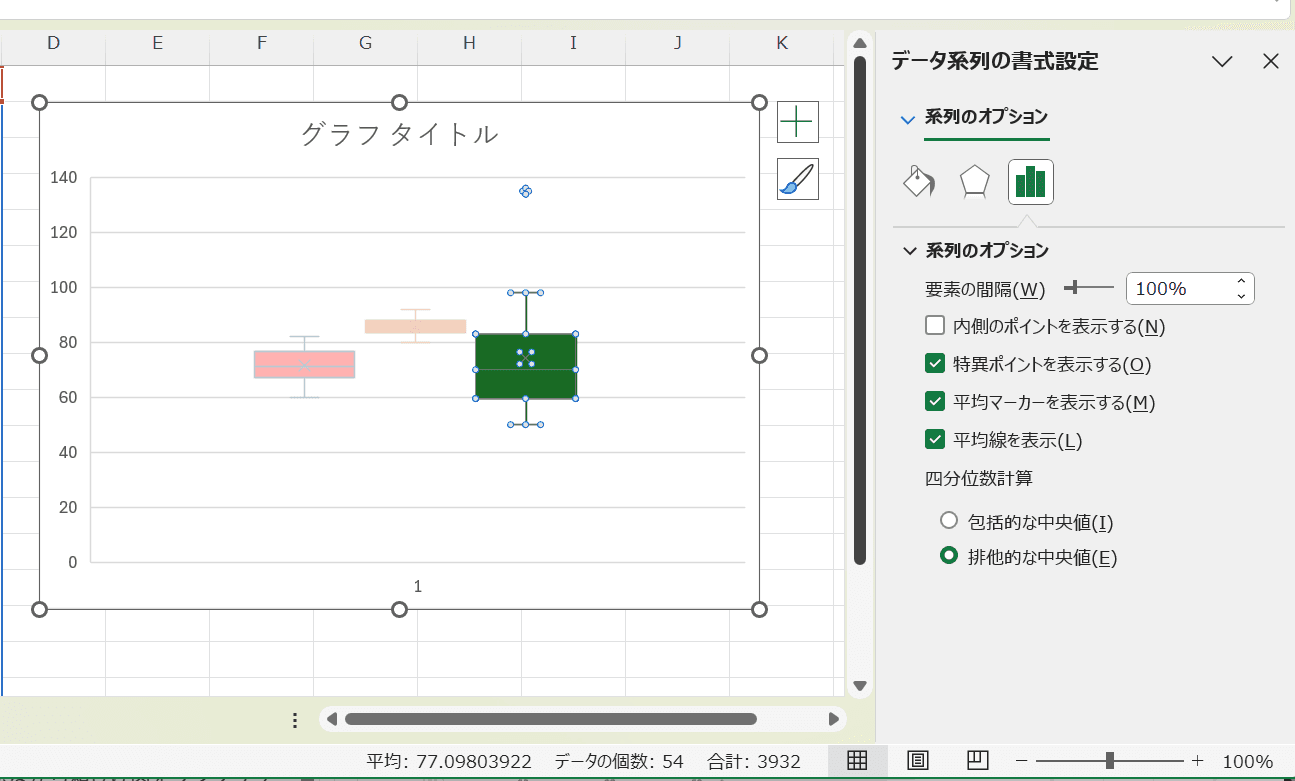
Task: Click the 要素の間隔 slider handle
Action: pyautogui.click(x=1073, y=288)
